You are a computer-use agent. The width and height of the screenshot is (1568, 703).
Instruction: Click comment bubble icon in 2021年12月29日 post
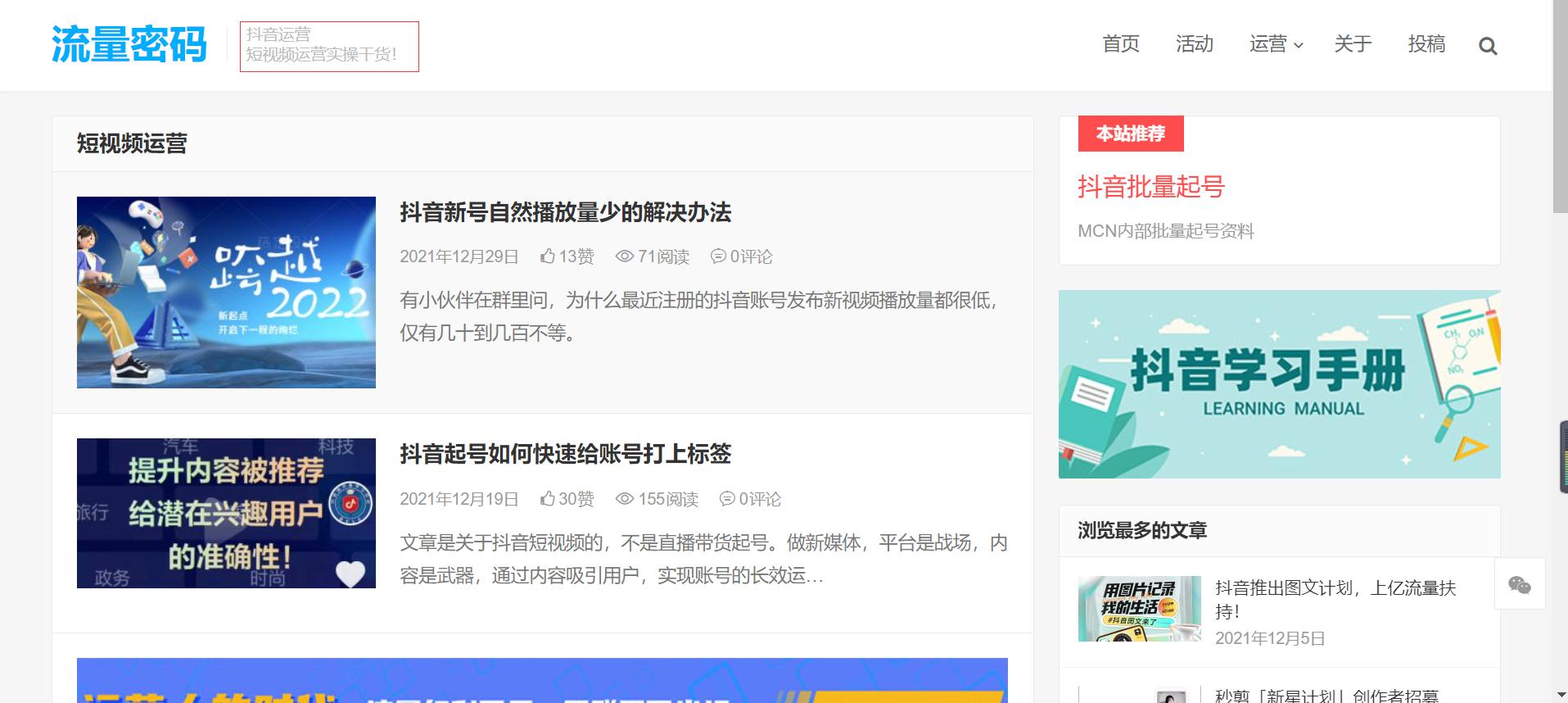tap(718, 256)
